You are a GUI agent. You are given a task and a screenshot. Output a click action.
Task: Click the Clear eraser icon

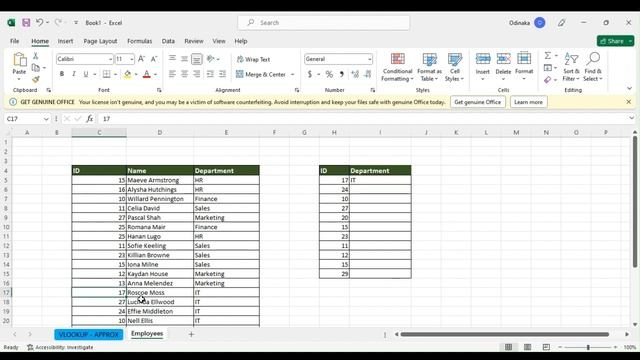(548, 80)
